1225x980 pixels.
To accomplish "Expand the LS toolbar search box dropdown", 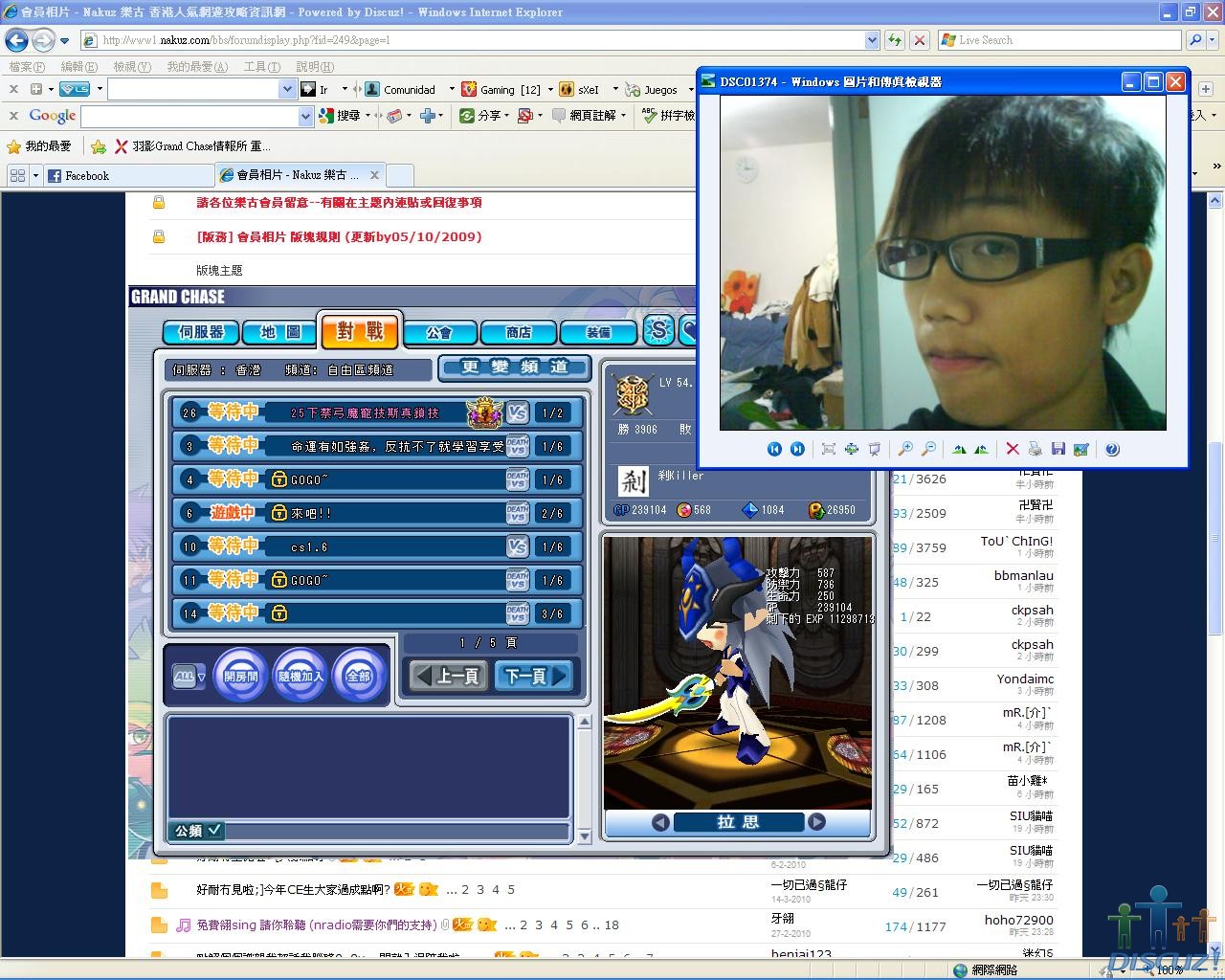I will click(x=287, y=89).
